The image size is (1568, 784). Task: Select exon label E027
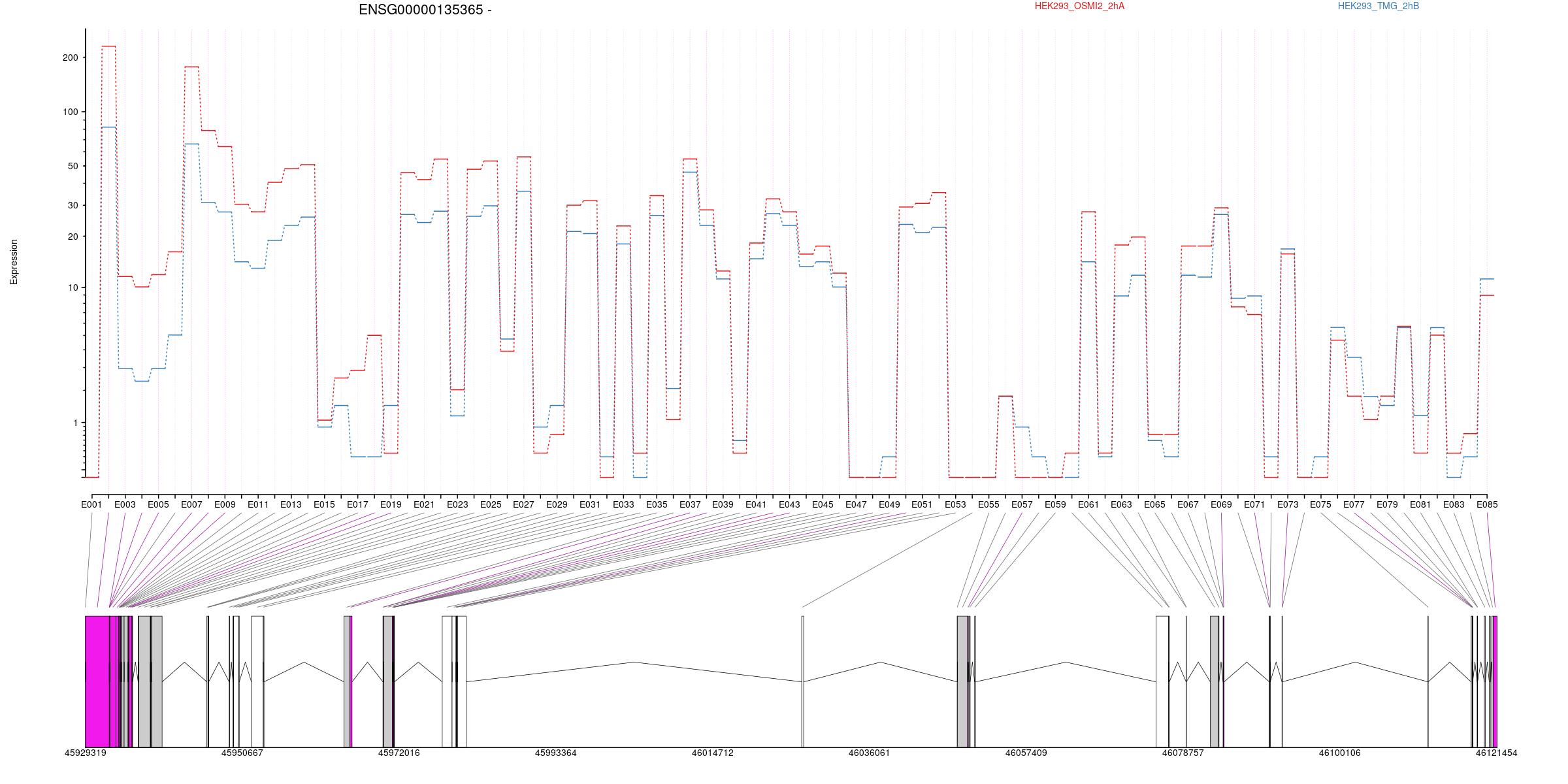523,504
